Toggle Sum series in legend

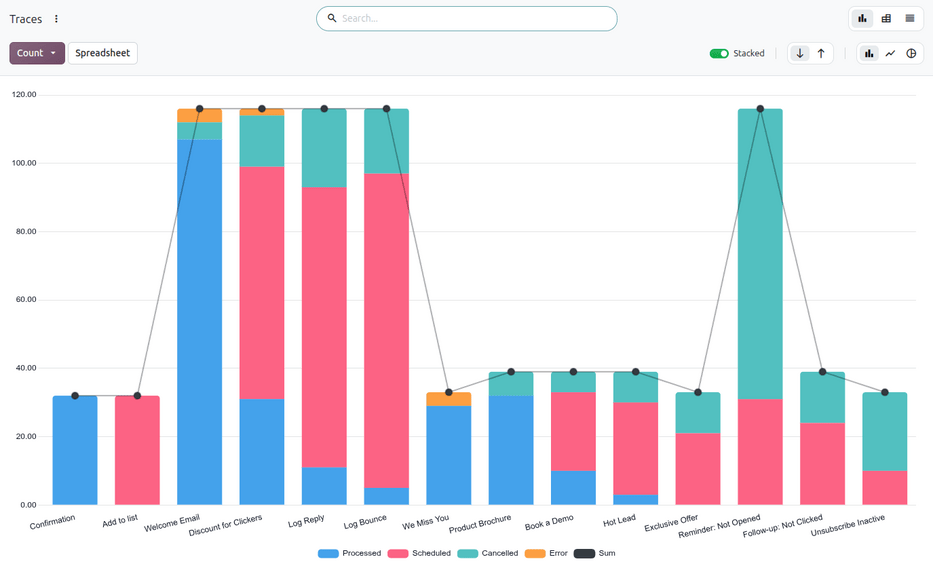pyautogui.click(x=594, y=554)
